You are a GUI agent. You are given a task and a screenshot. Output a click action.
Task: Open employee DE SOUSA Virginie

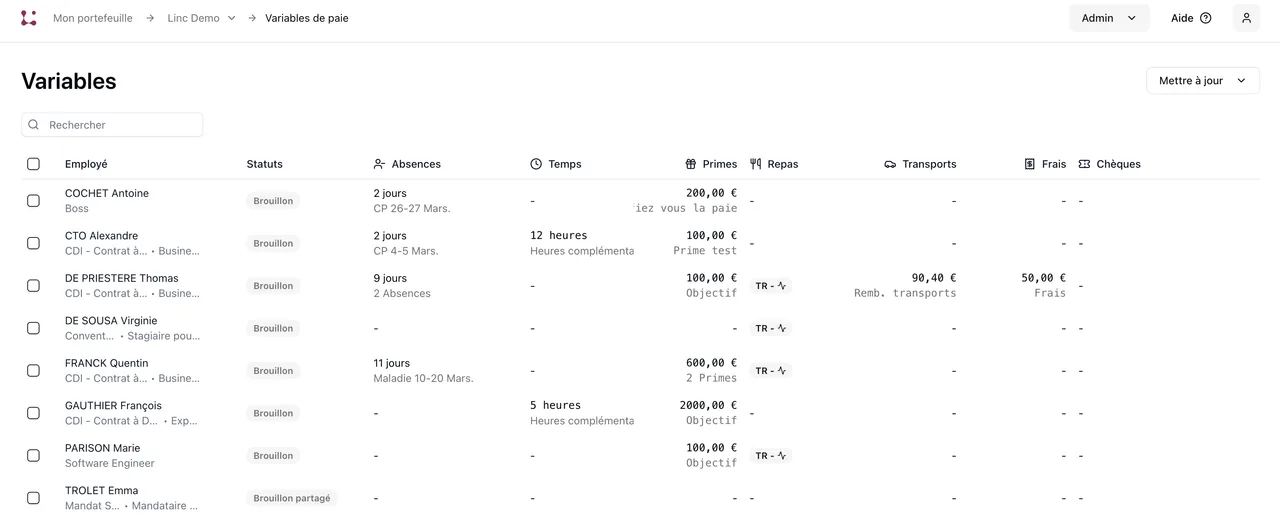click(x=111, y=321)
